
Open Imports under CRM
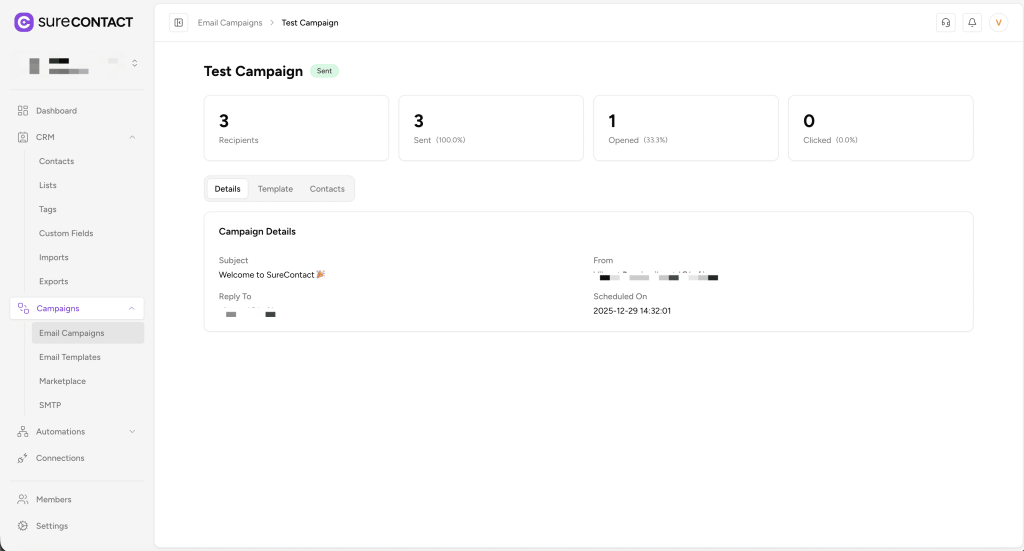pyautogui.click(x=54, y=258)
